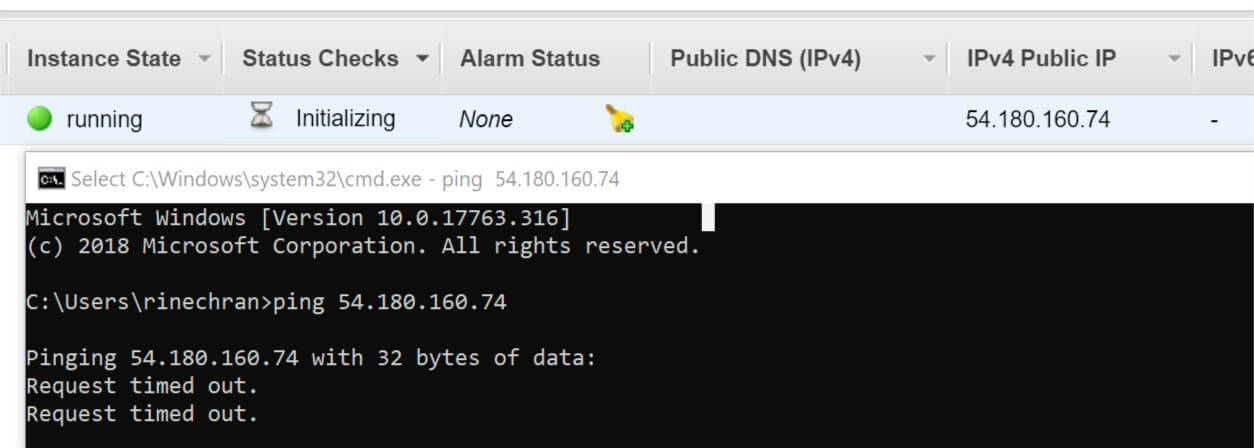Click the Initializing status text
This screenshot has width=1254, height=448.
pos(345,119)
